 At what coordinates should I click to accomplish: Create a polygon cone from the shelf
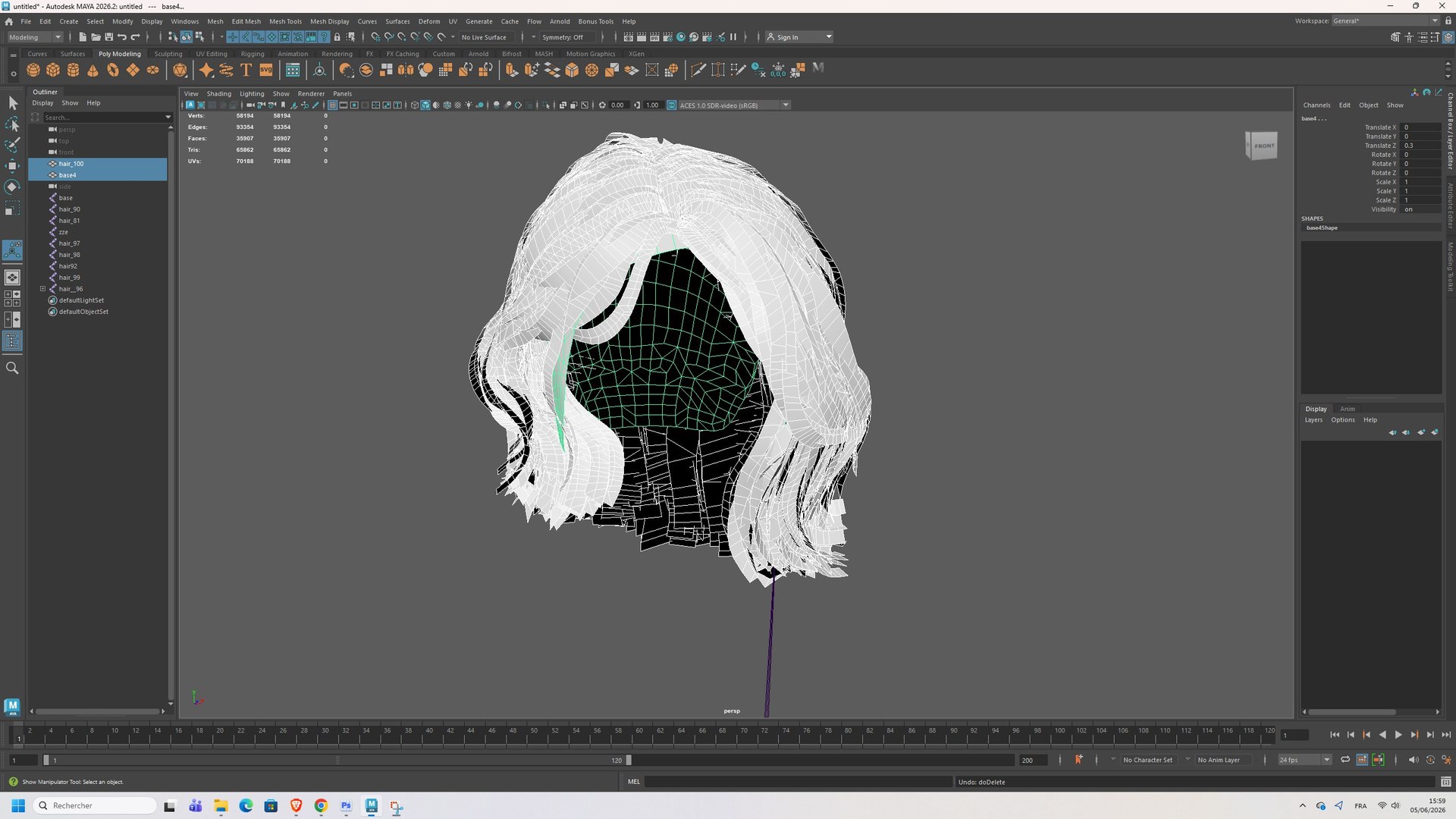pos(93,70)
